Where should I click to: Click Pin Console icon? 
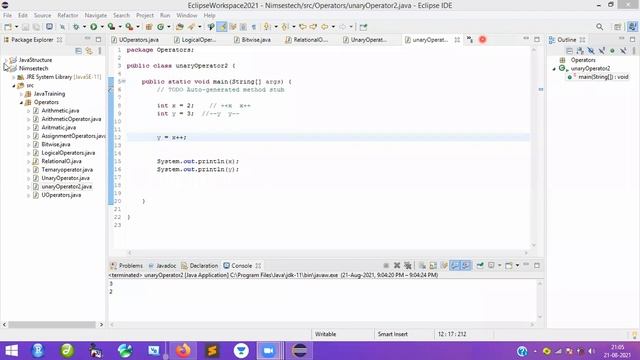480,265
